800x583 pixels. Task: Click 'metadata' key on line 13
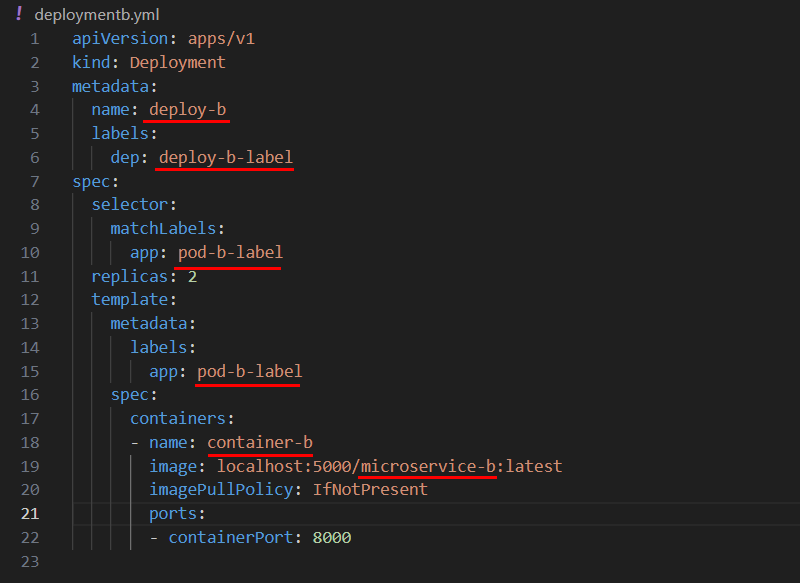coord(149,323)
